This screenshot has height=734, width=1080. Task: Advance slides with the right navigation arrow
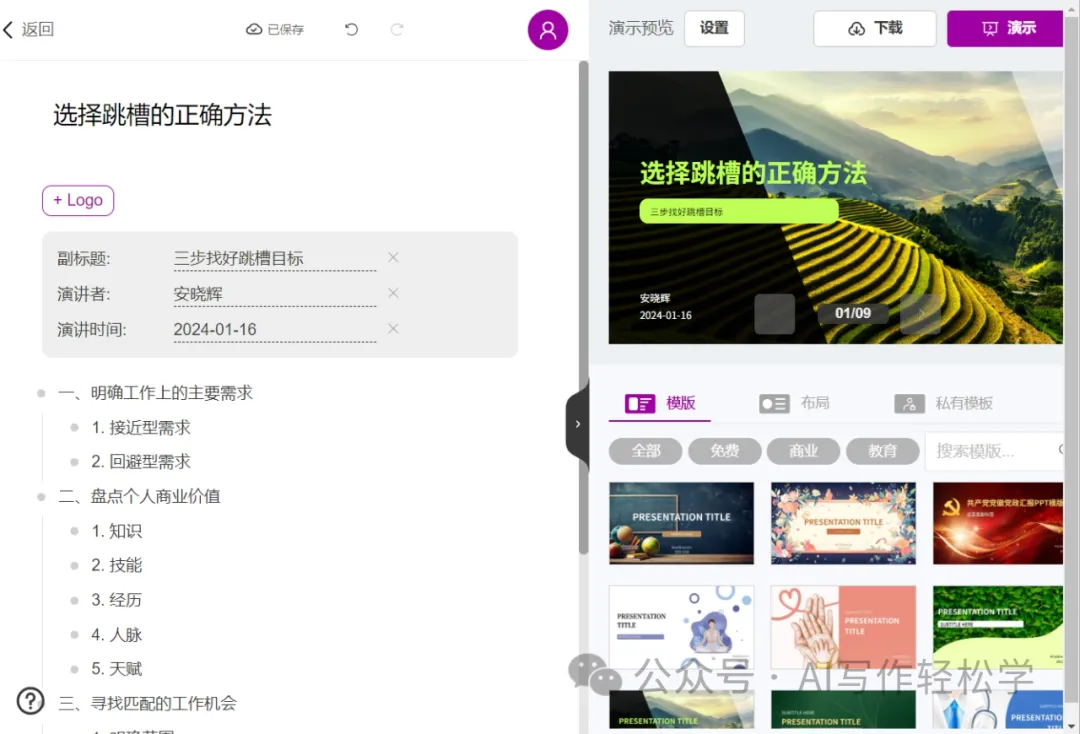[919, 313]
